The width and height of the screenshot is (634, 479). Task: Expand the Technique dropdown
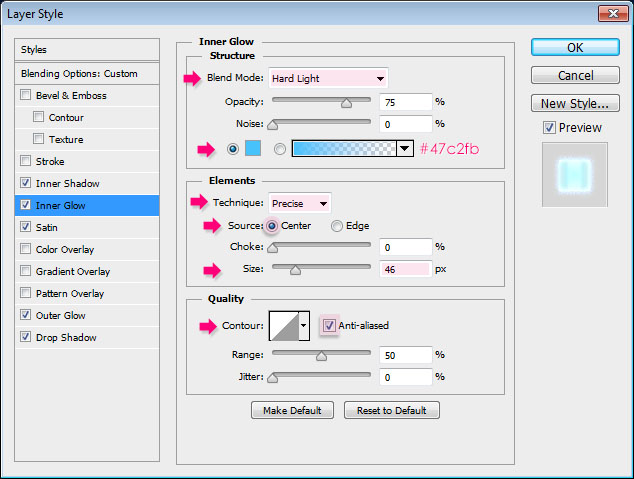click(x=300, y=204)
